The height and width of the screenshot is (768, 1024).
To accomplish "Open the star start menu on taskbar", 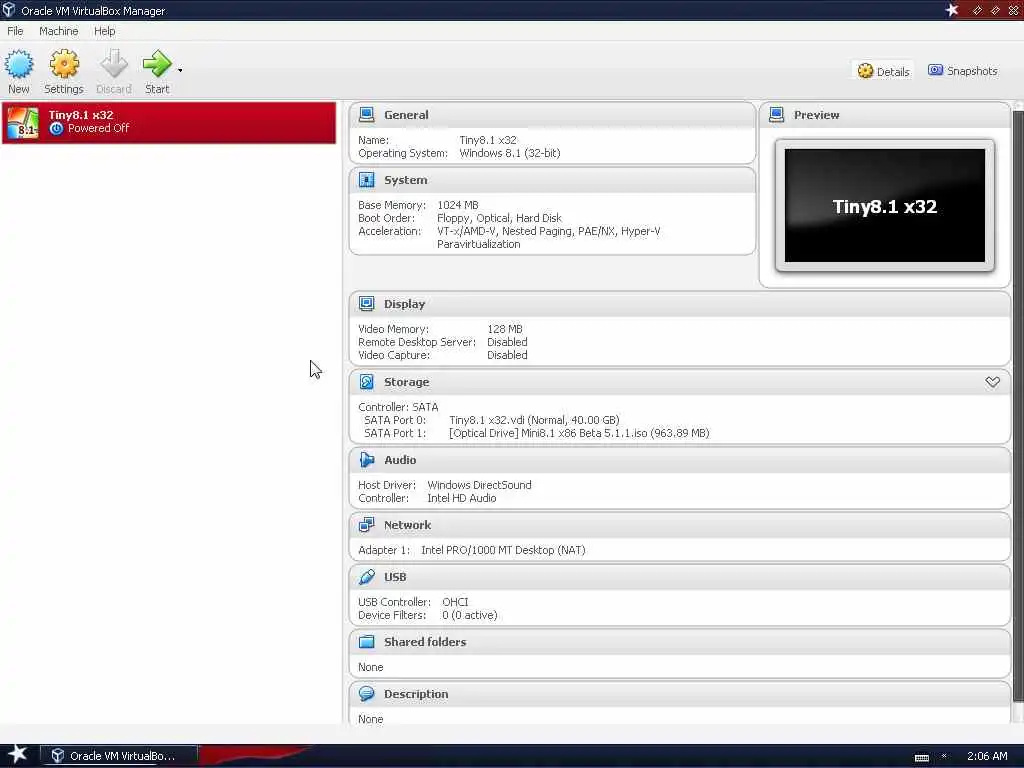I will click(x=17, y=754).
